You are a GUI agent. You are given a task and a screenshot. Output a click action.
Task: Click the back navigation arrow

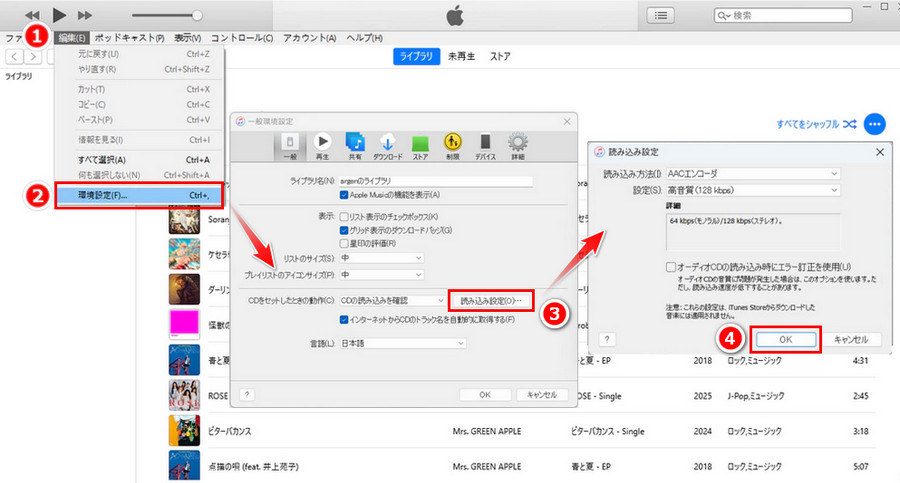click(x=14, y=56)
